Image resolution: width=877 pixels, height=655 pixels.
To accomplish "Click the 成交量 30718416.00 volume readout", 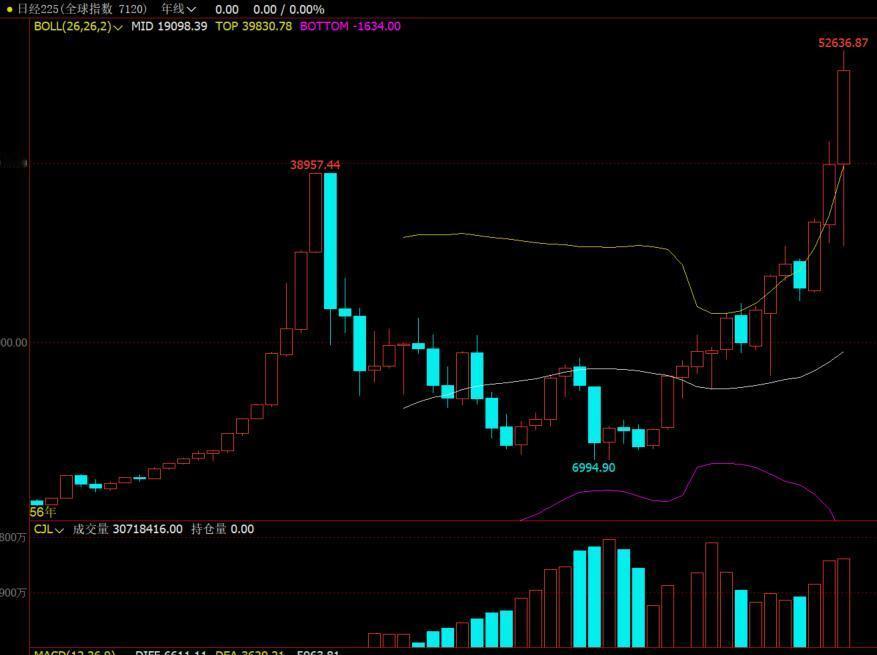I will coord(128,529).
